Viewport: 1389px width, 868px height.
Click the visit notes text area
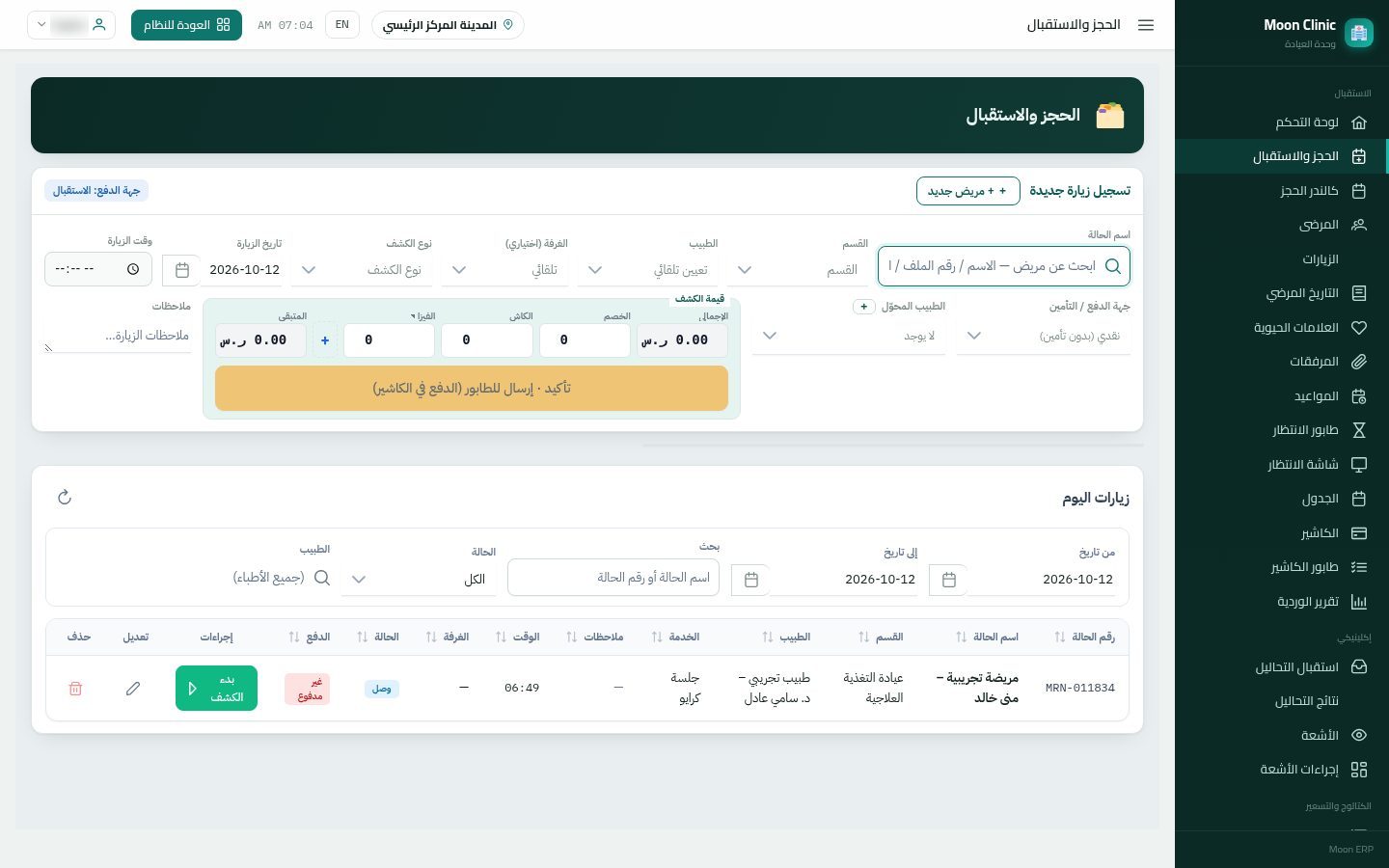118,336
